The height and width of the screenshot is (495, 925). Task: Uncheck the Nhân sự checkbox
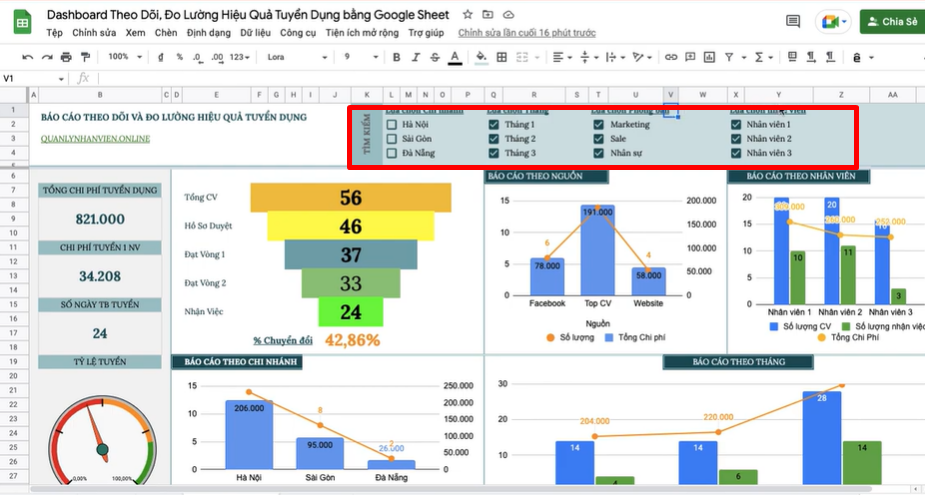tap(599, 153)
